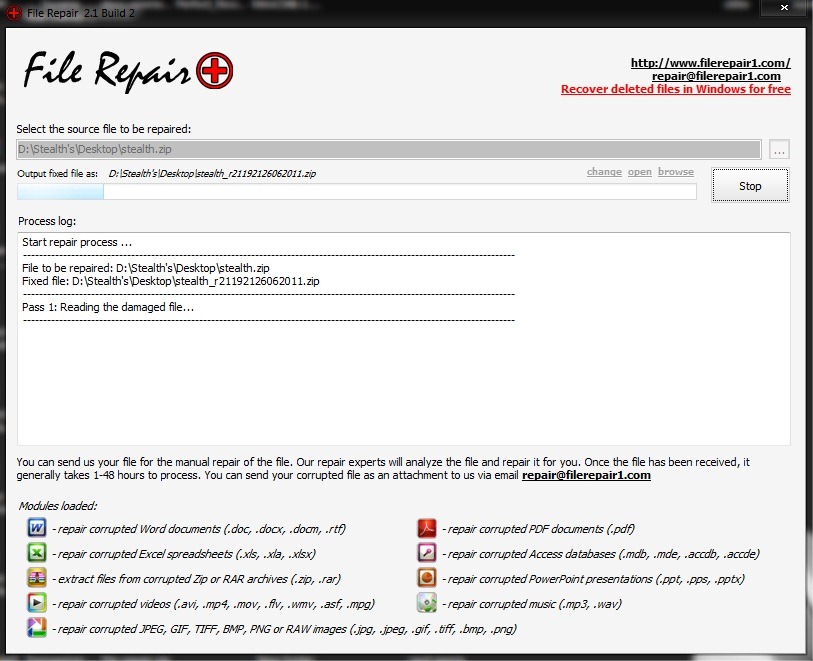Image resolution: width=813 pixels, height=661 pixels.
Task: Click the 'Modules loaded:' label
Action: click(58, 506)
